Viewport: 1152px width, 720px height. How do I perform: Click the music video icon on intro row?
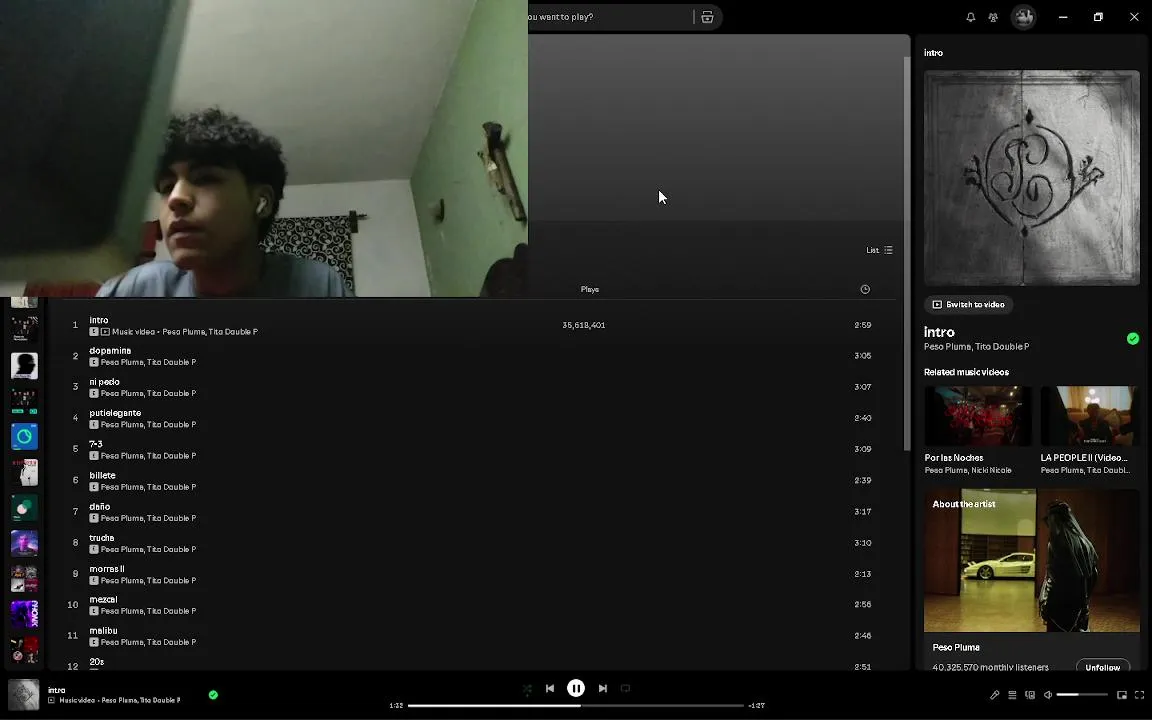(105, 332)
